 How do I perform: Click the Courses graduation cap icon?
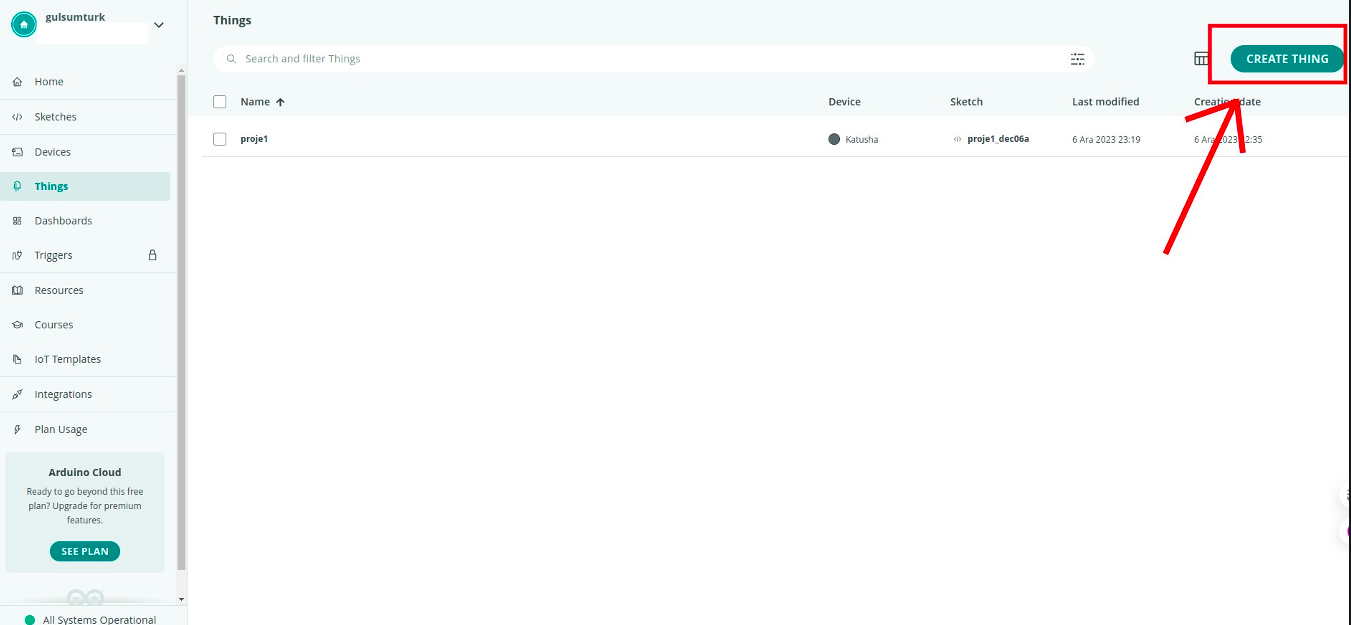click(17, 325)
